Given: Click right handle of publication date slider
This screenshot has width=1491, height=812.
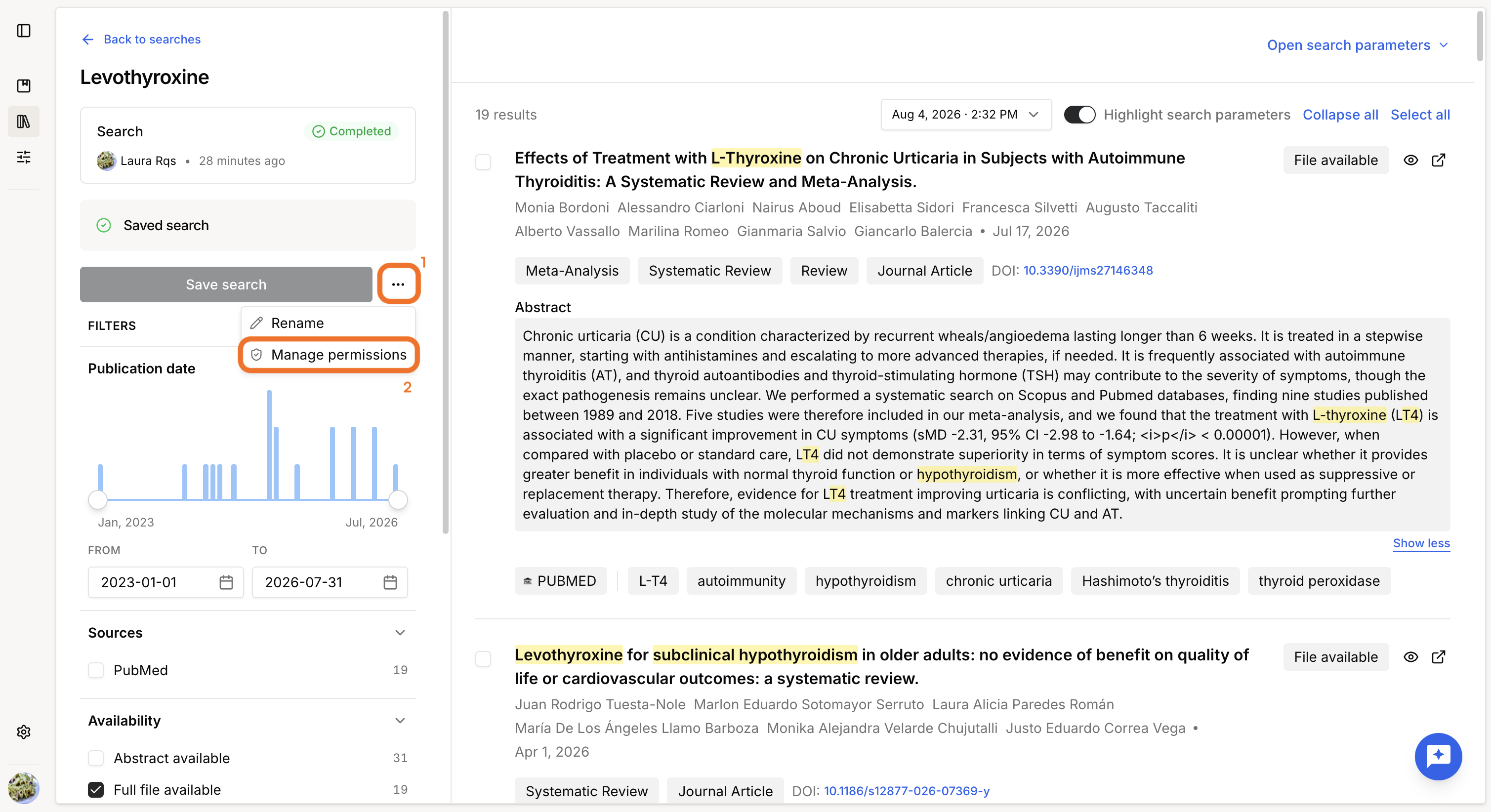Looking at the screenshot, I should pos(398,499).
